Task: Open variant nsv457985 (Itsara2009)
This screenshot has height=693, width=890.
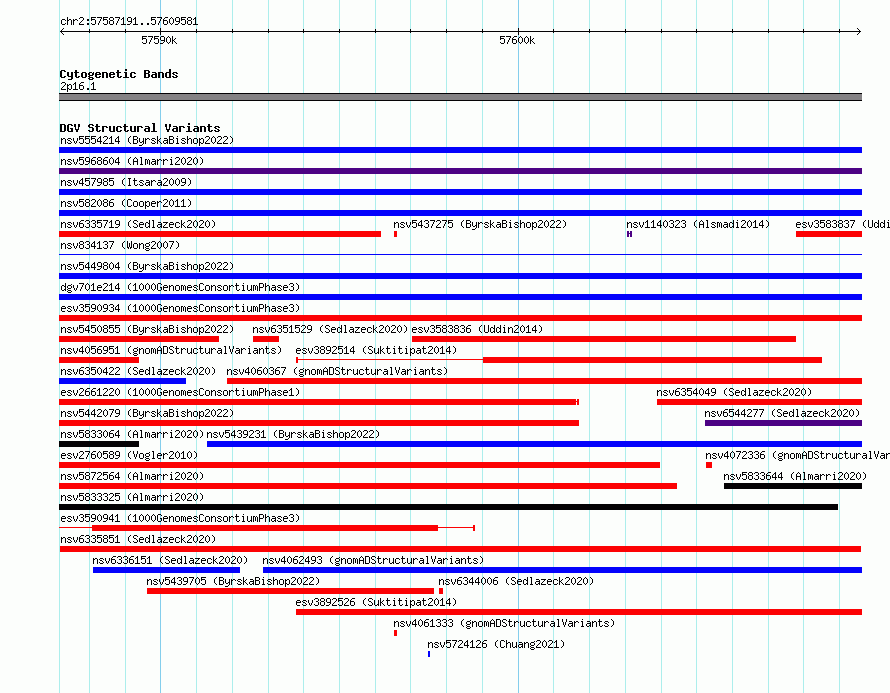Action: coord(126,182)
